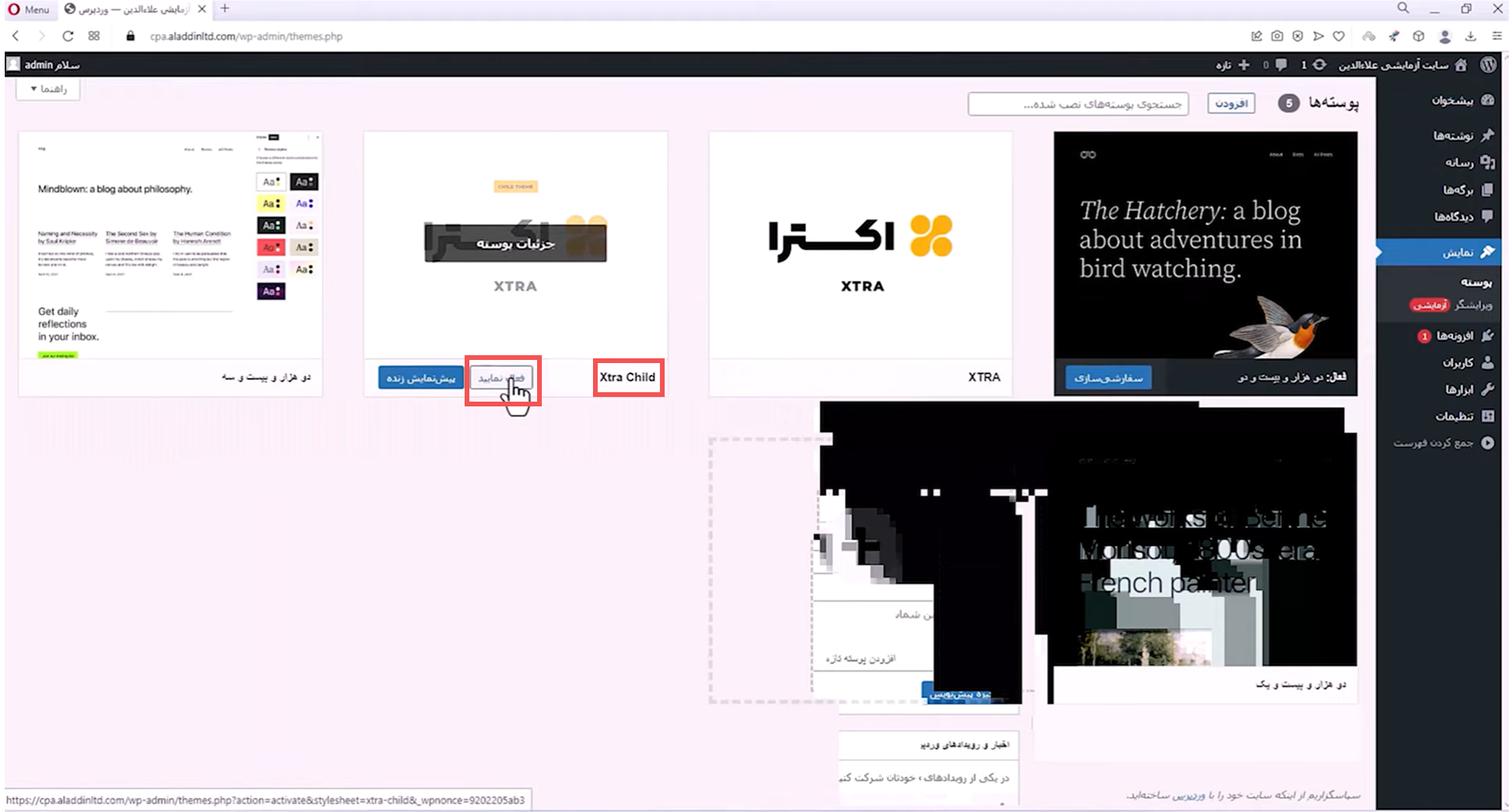Open the XTRA theme thumbnail
This screenshot has height=812, width=1512.
click(861, 246)
